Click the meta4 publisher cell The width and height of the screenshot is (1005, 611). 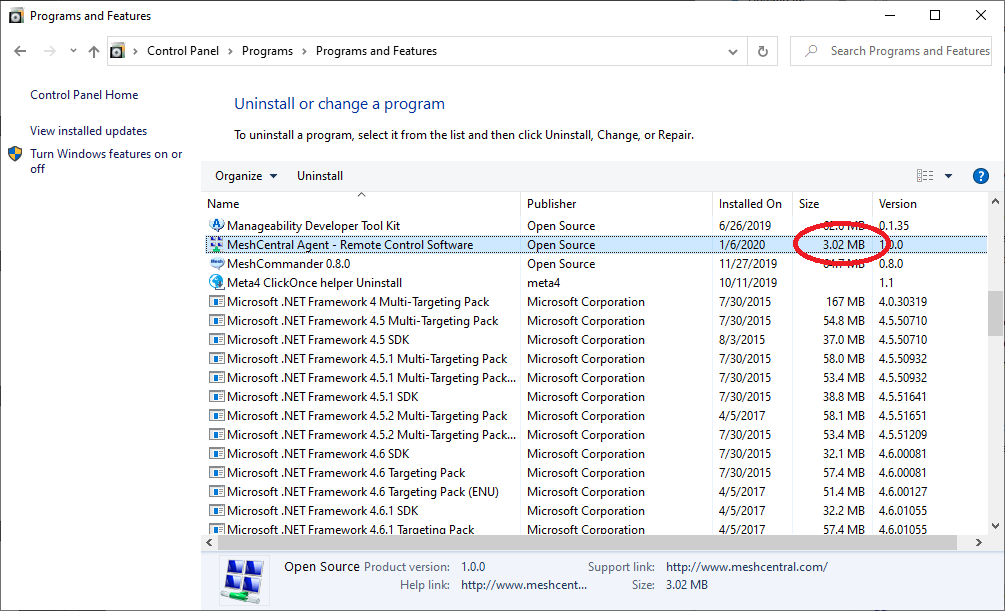coord(544,283)
